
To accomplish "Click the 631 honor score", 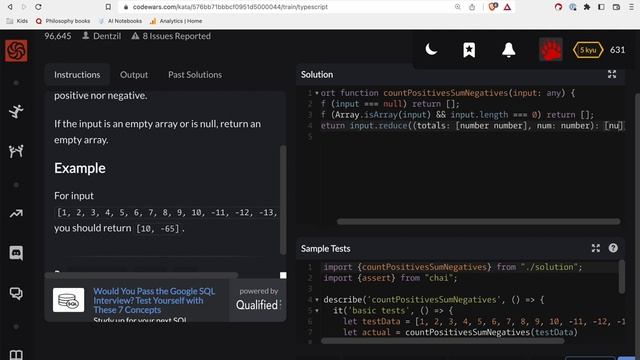I will coord(617,50).
